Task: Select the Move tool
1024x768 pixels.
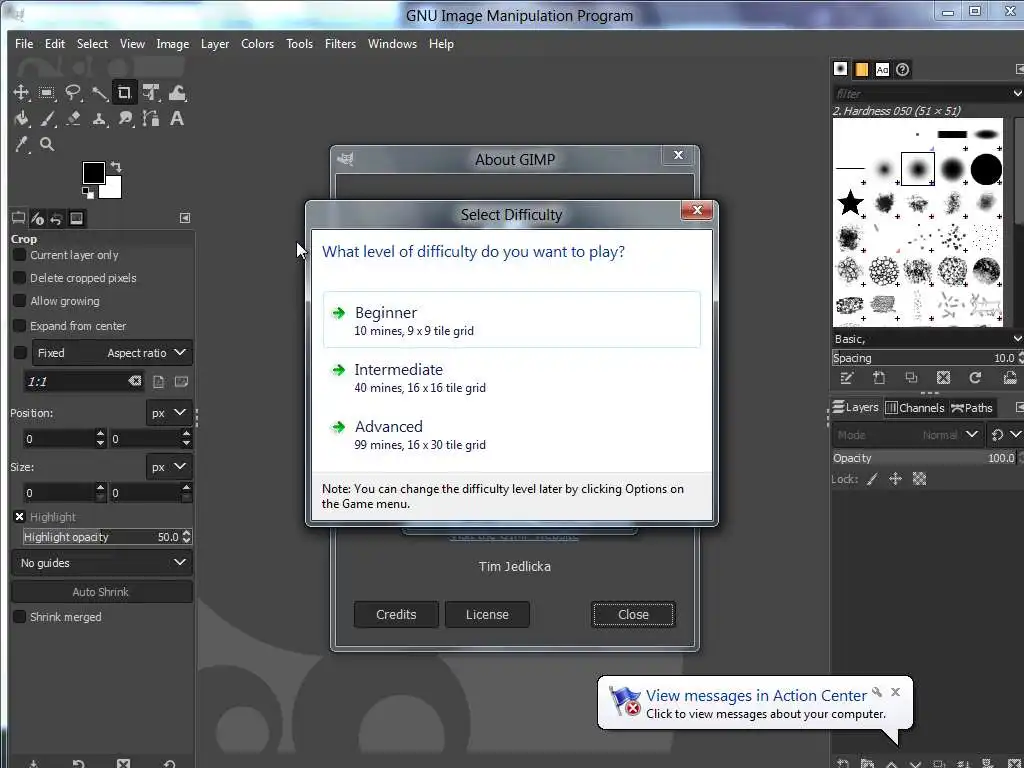Action: [x=21, y=93]
